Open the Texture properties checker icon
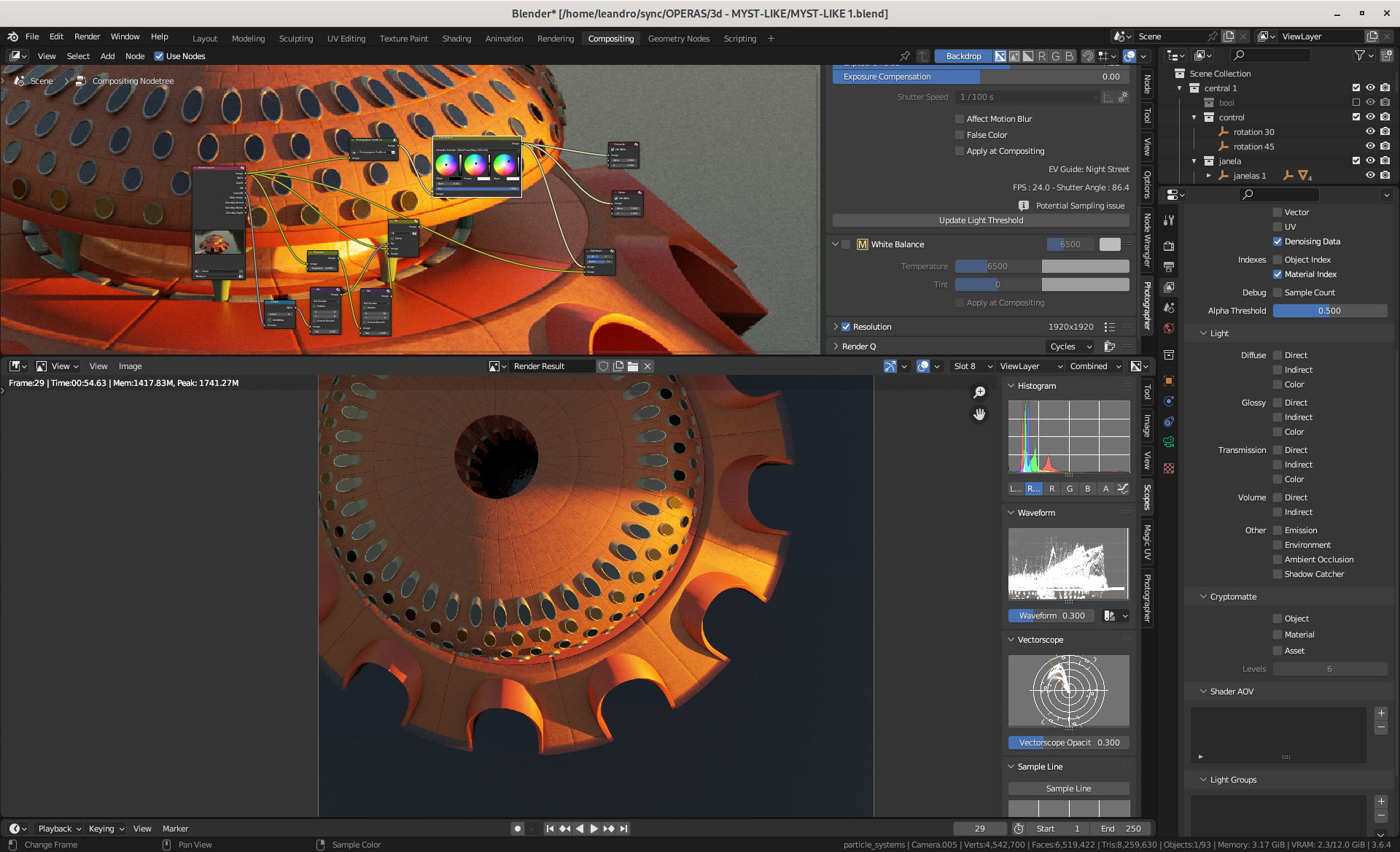Screen dimensions: 1400x852 point(1169,468)
